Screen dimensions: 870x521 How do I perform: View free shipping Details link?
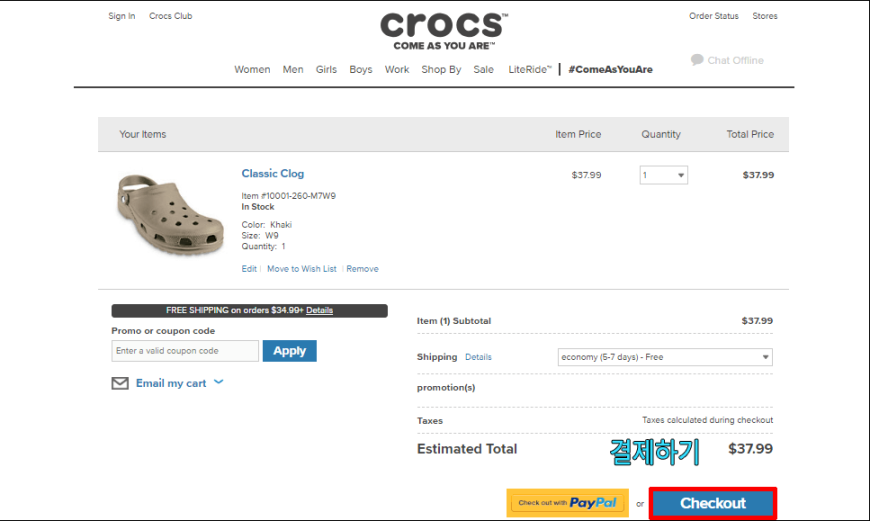(319, 310)
